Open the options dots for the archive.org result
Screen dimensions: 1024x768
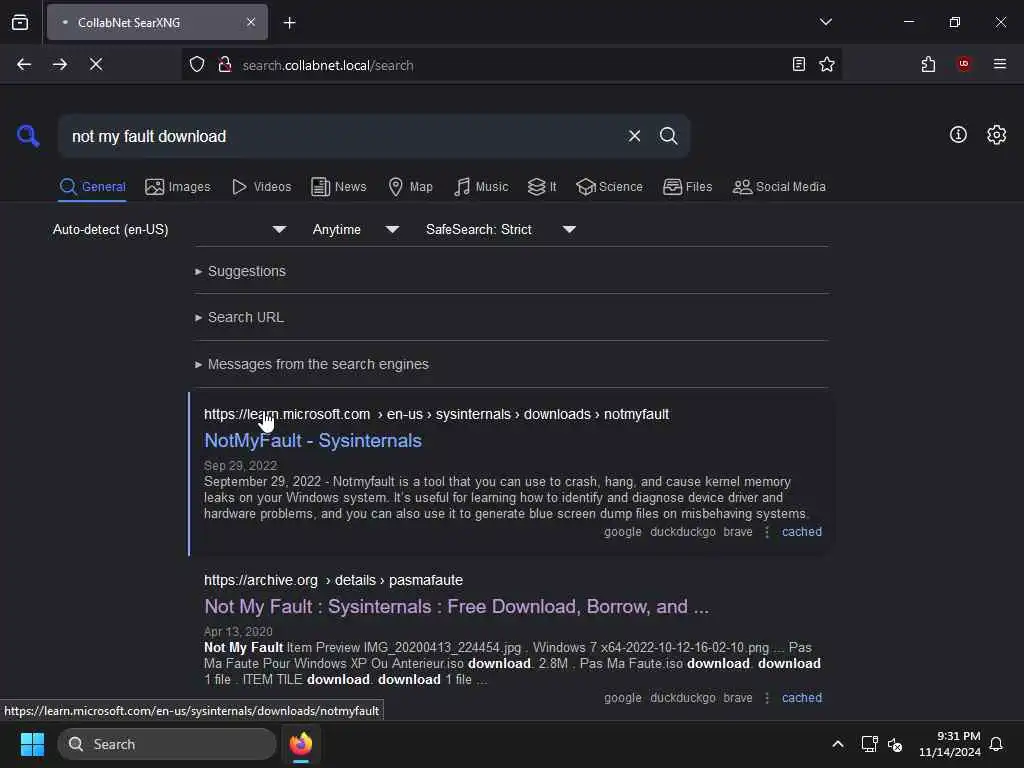click(x=767, y=697)
